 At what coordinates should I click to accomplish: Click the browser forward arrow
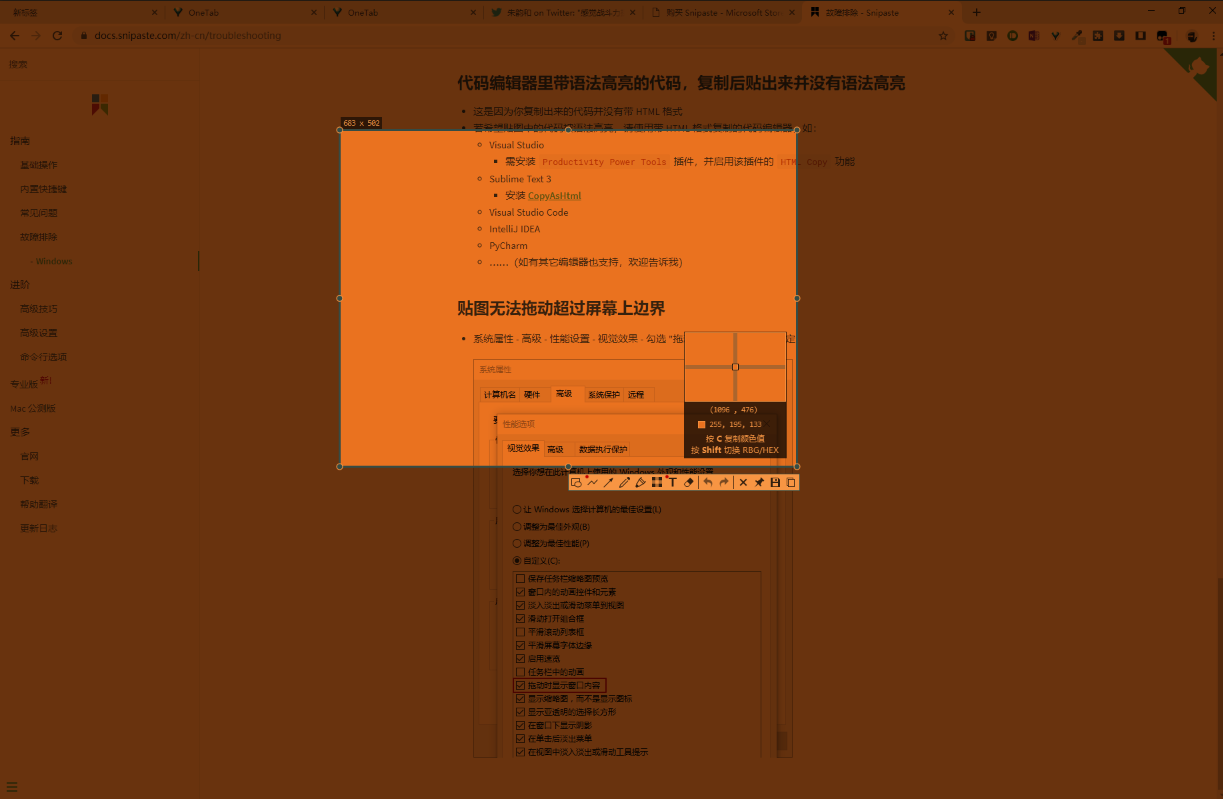pyautogui.click(x=36, y=35)
